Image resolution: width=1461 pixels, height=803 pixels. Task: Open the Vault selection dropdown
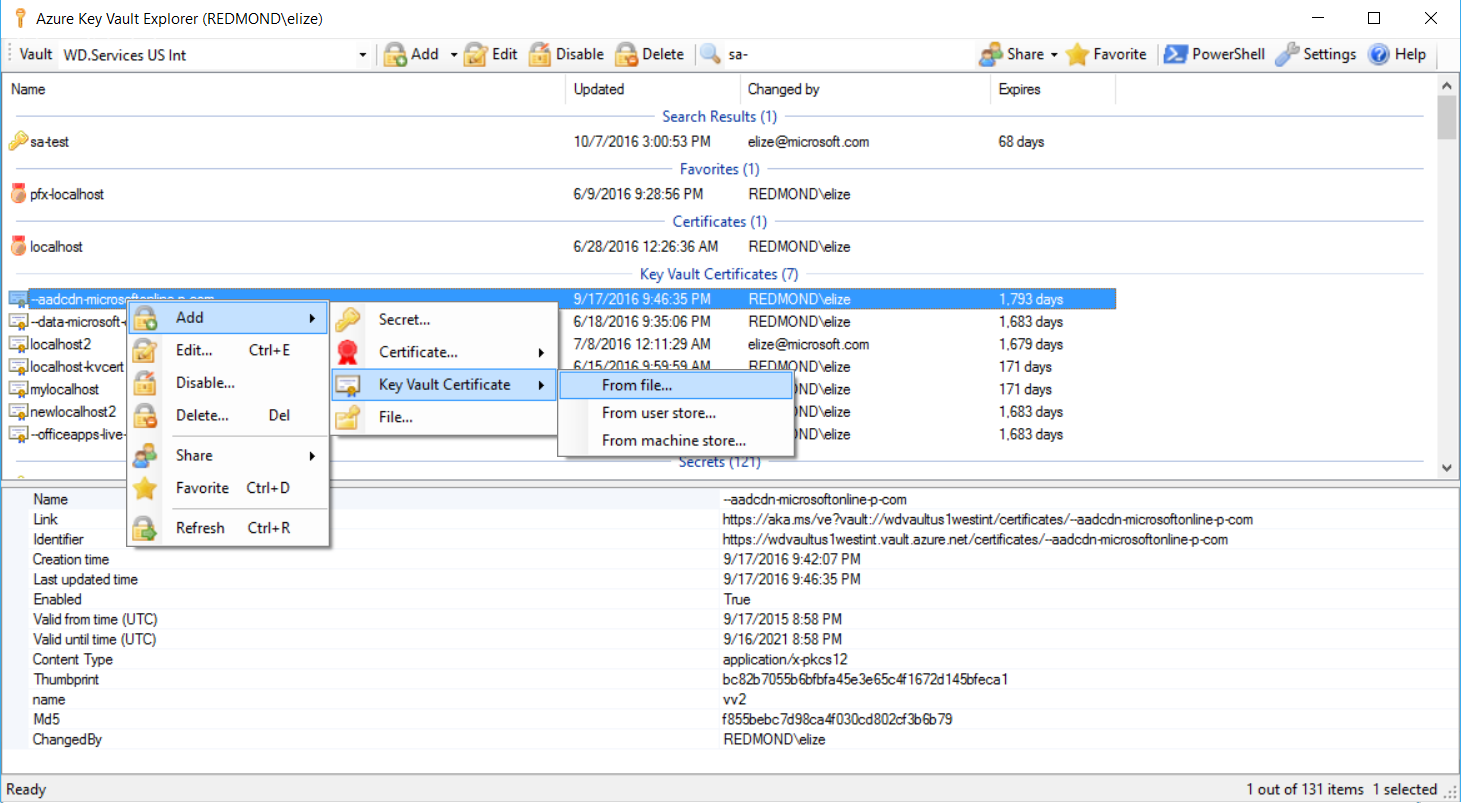[x=363, y=55]
